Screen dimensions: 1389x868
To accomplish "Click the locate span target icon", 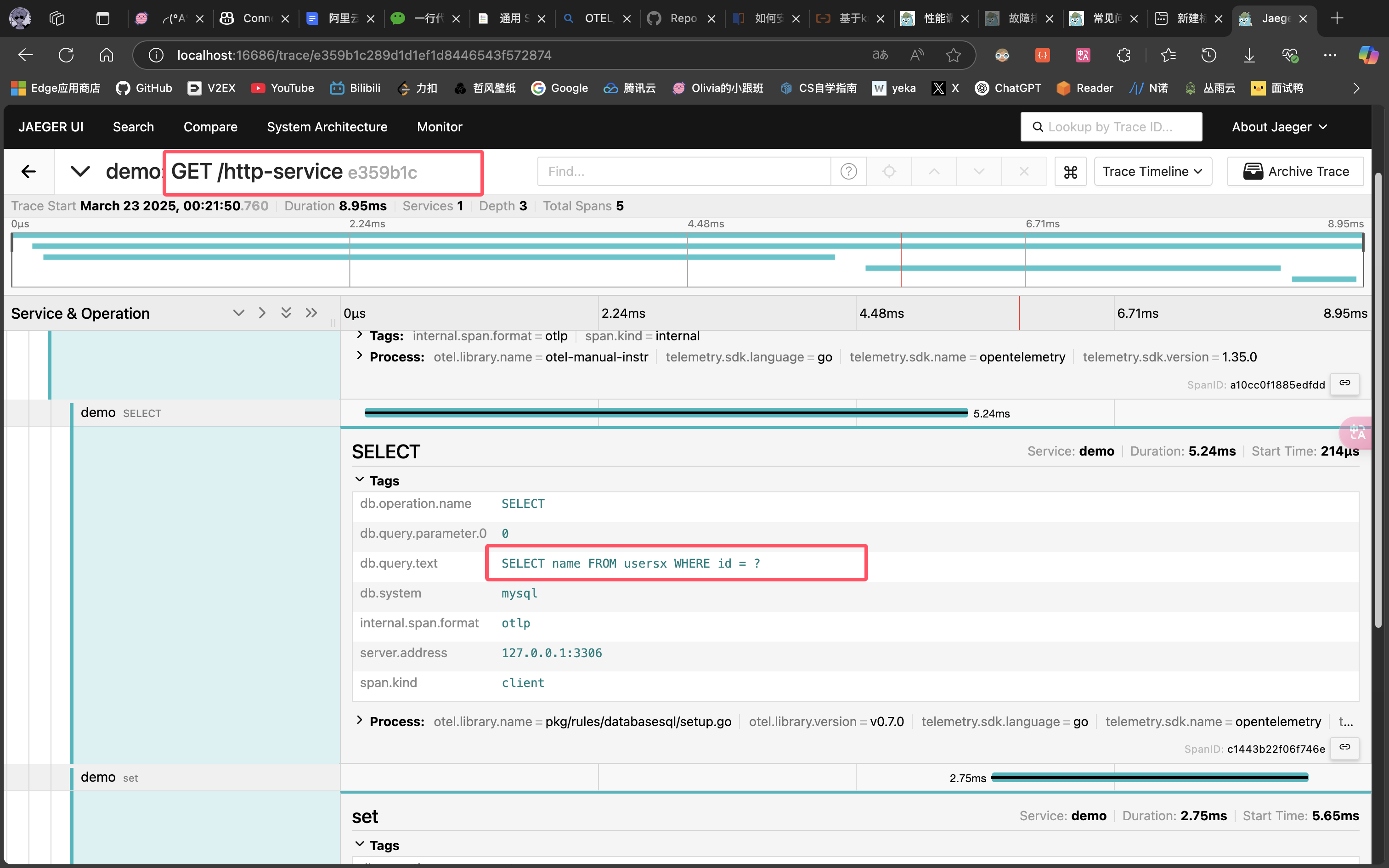I will coord(889,172).
